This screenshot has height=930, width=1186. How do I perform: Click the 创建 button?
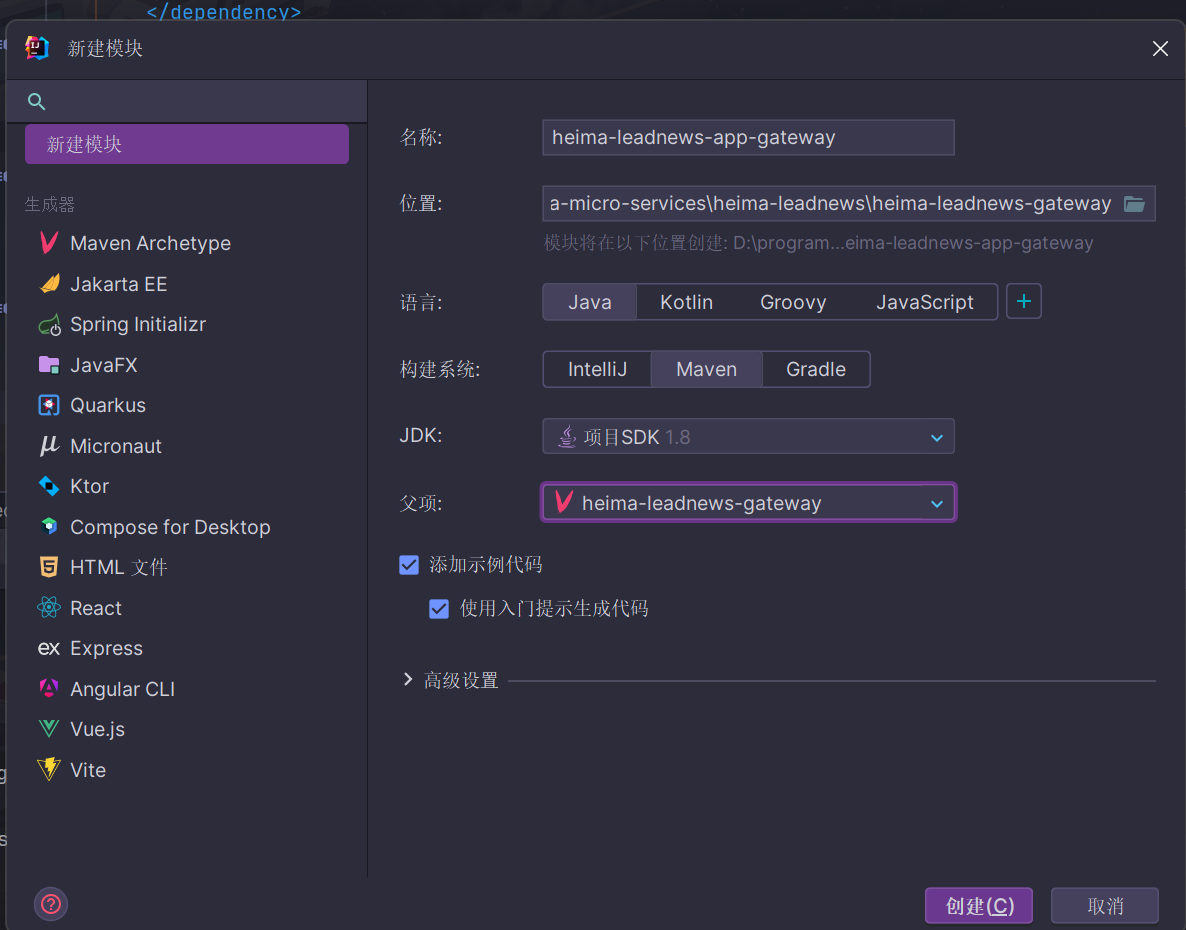point(978,906)
